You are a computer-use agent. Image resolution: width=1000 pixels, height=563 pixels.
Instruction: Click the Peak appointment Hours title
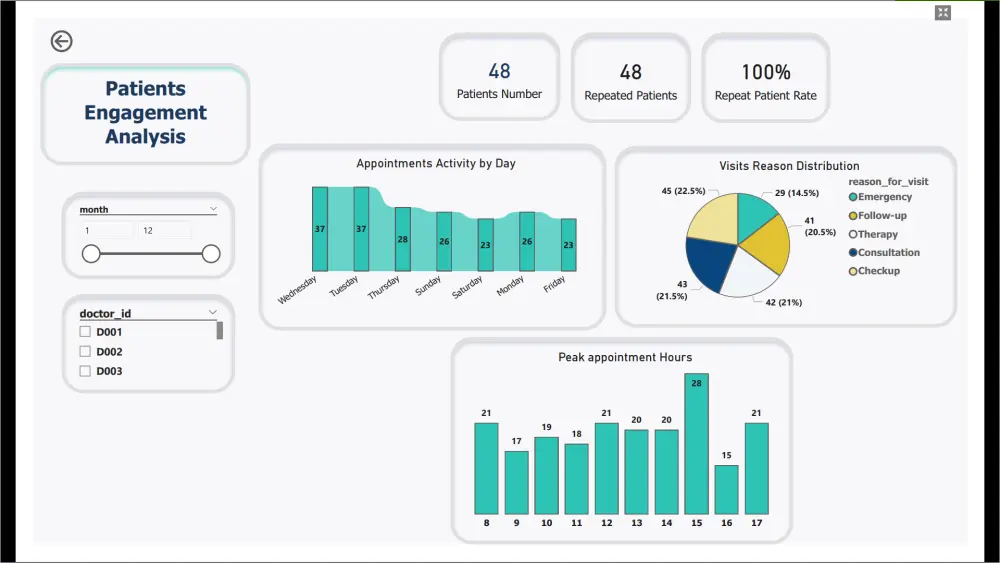tap(625, 357)
